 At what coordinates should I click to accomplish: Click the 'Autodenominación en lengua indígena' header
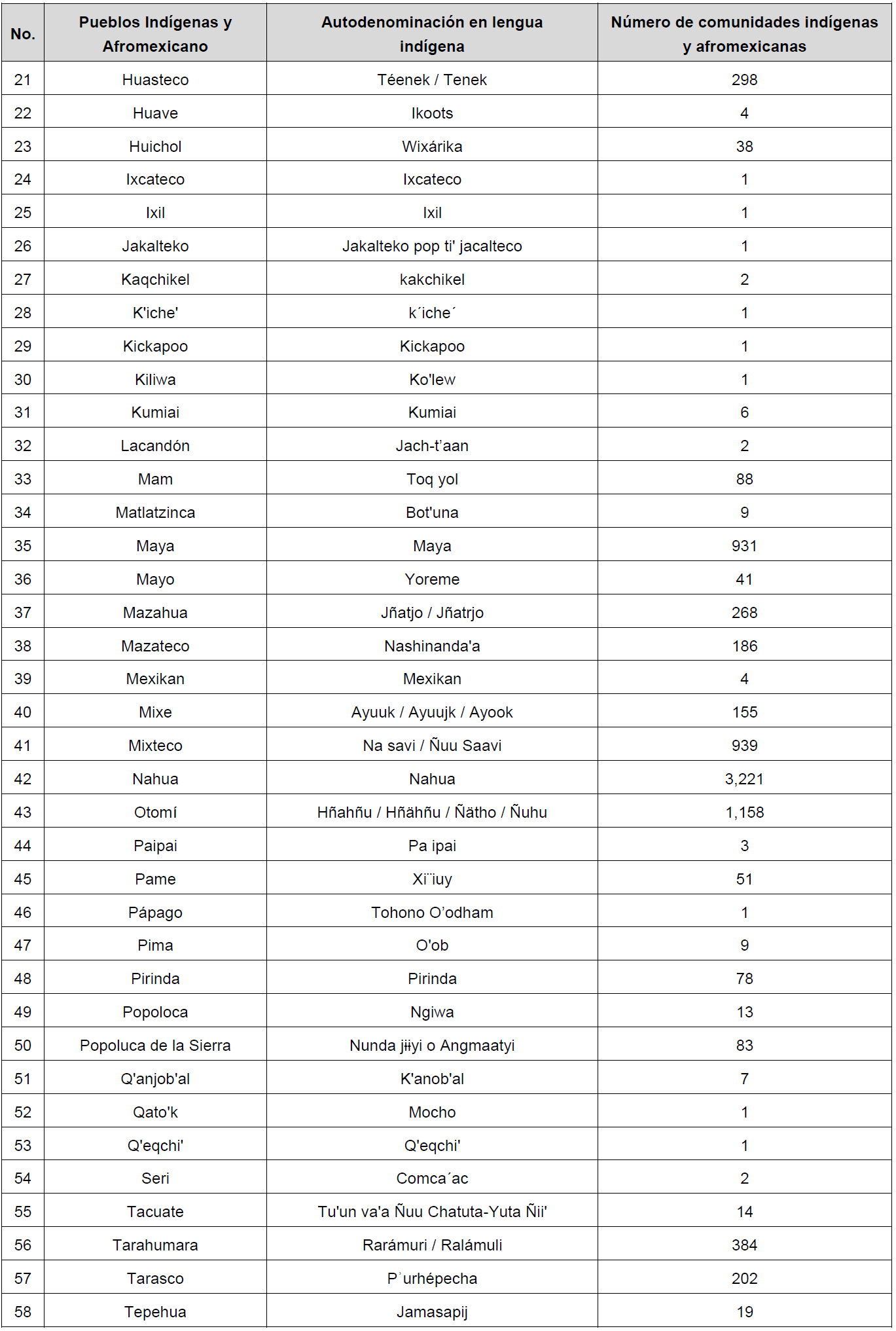432,34
